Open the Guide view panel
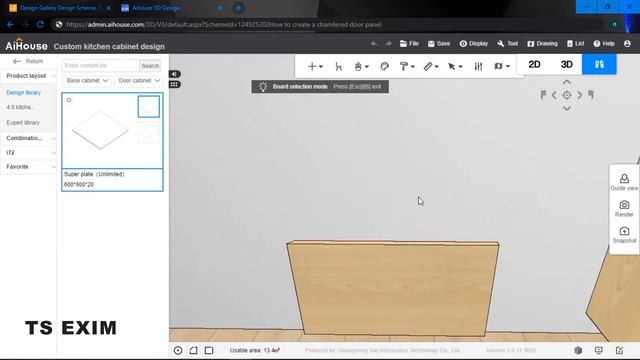640x360 pixels. tap(624, 182)
